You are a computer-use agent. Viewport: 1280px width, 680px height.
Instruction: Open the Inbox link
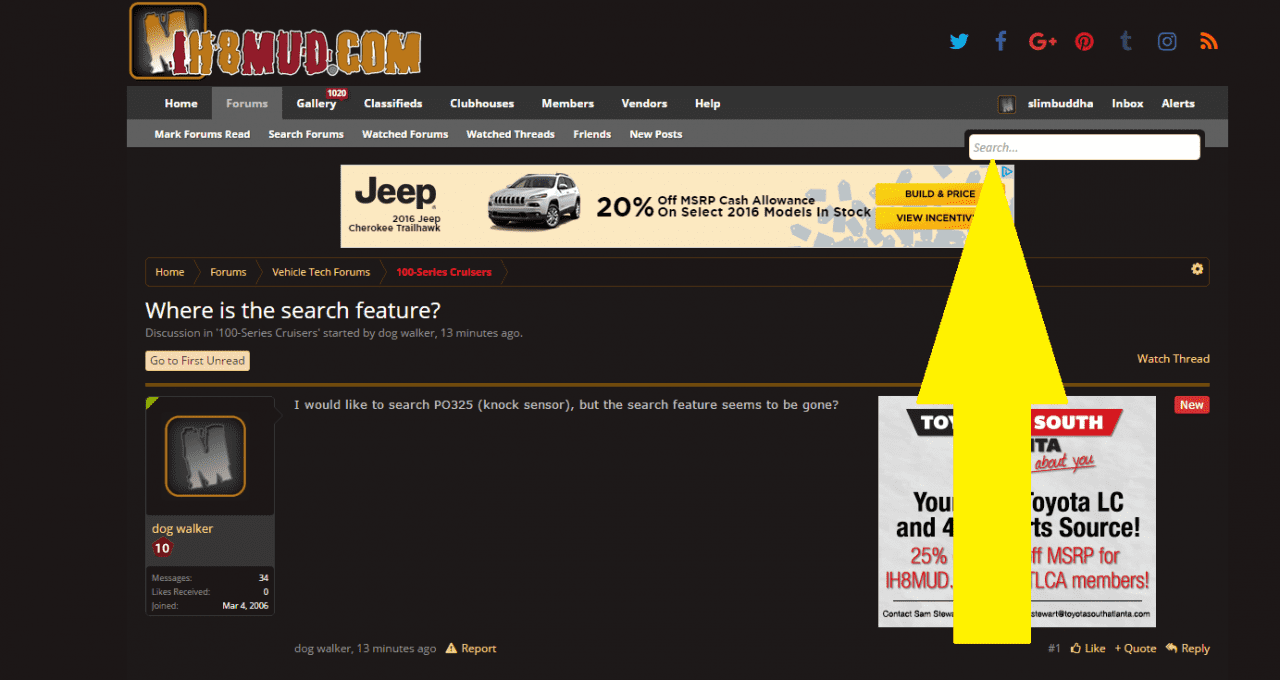pyautogui.click(x=1127, y=103)
